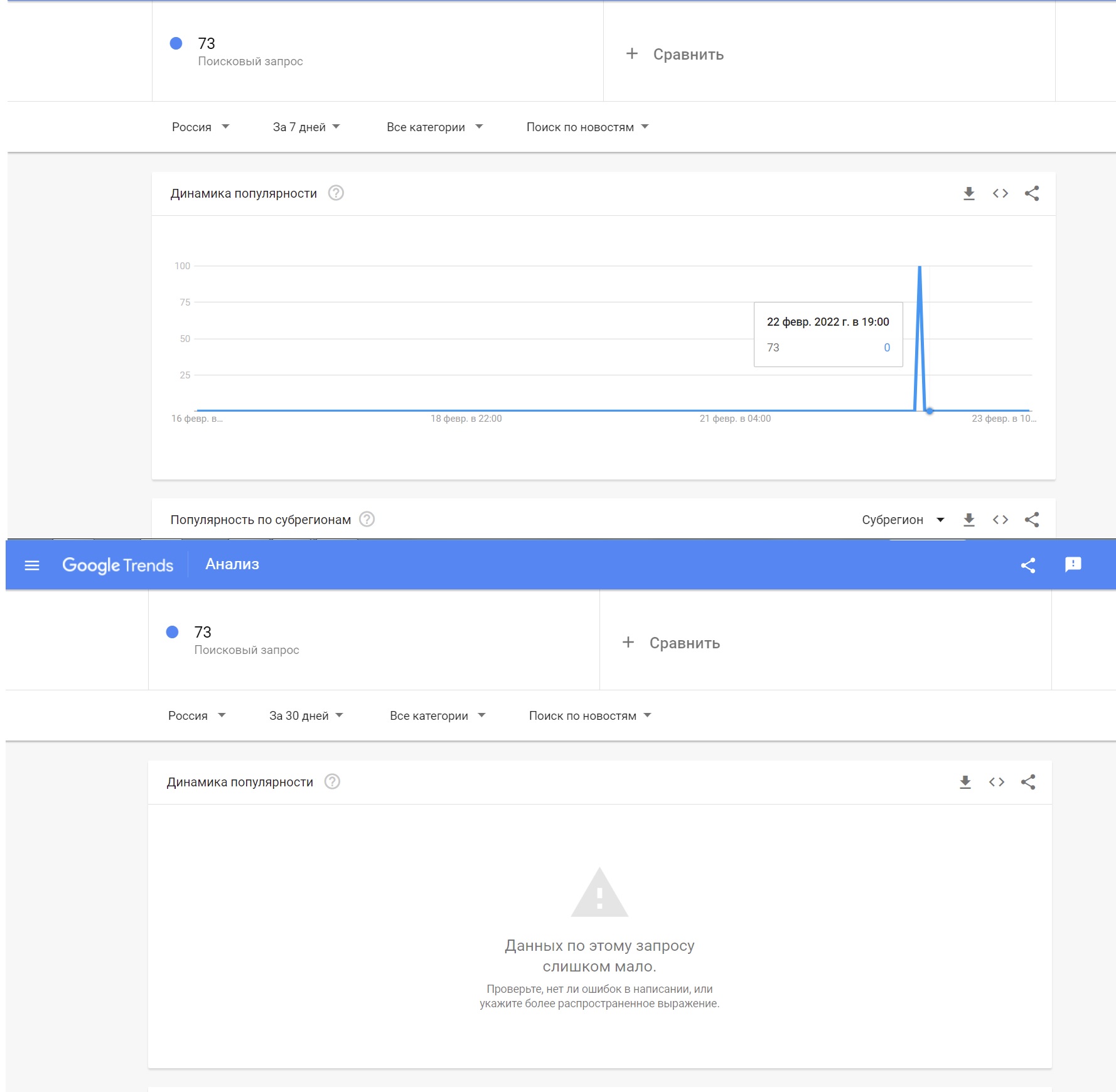Viewport: 1116px width, 1092px height.
Task: Open the Россия region dropdown in upper filters
Action: [x=200, y=127]
